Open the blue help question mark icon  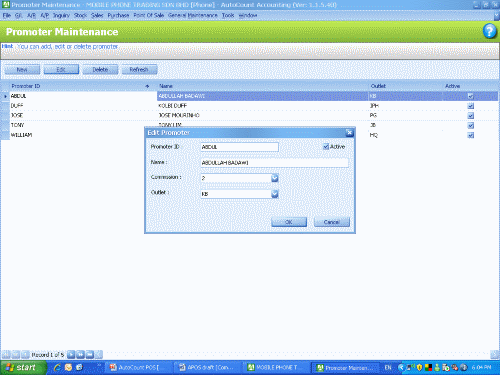point(489,31)
